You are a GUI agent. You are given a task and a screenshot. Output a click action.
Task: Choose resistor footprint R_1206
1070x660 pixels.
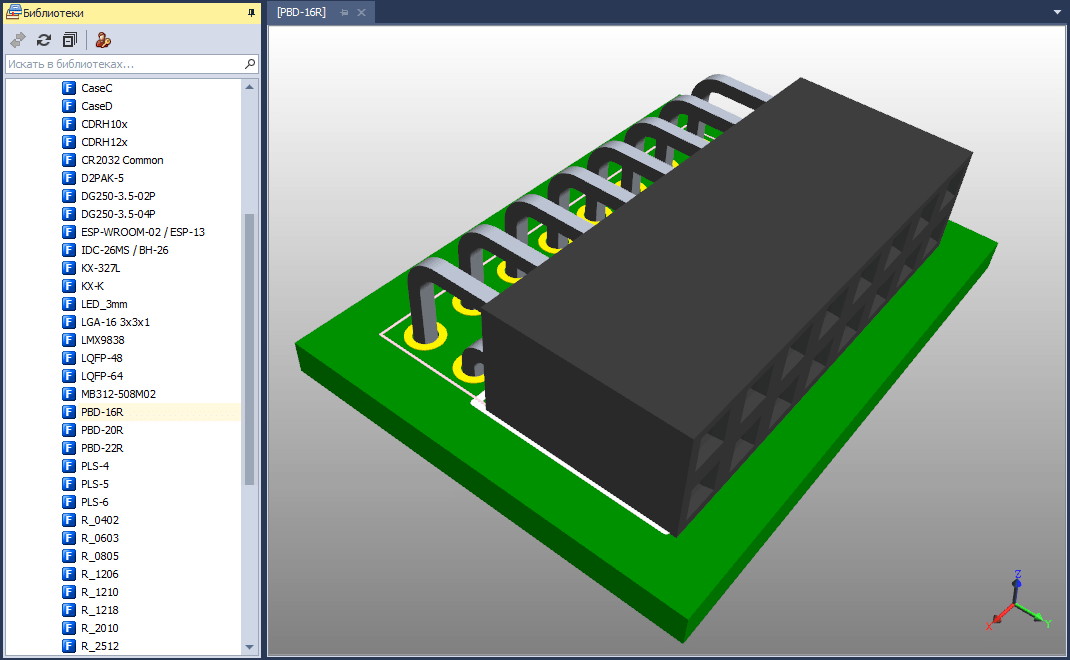100,574
